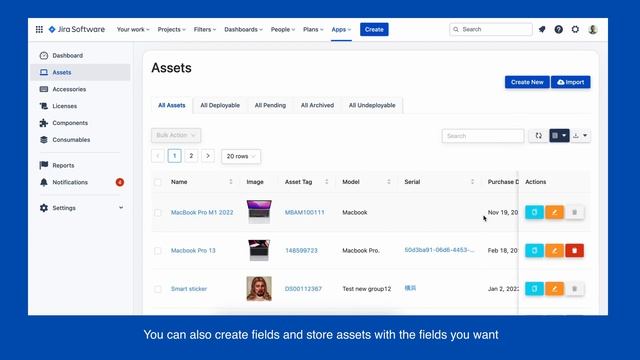The height and width of the screenshot is (360, 640).
Task: Open the Your work dropdown
Action: point(133,29)
